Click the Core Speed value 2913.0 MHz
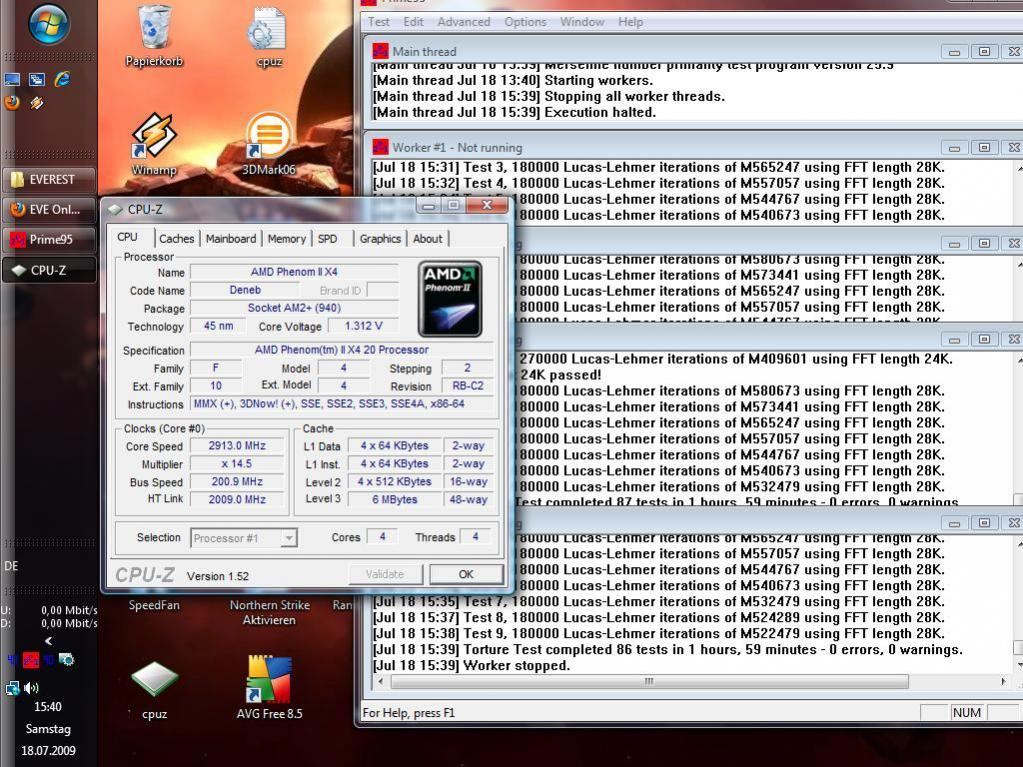 237,445
